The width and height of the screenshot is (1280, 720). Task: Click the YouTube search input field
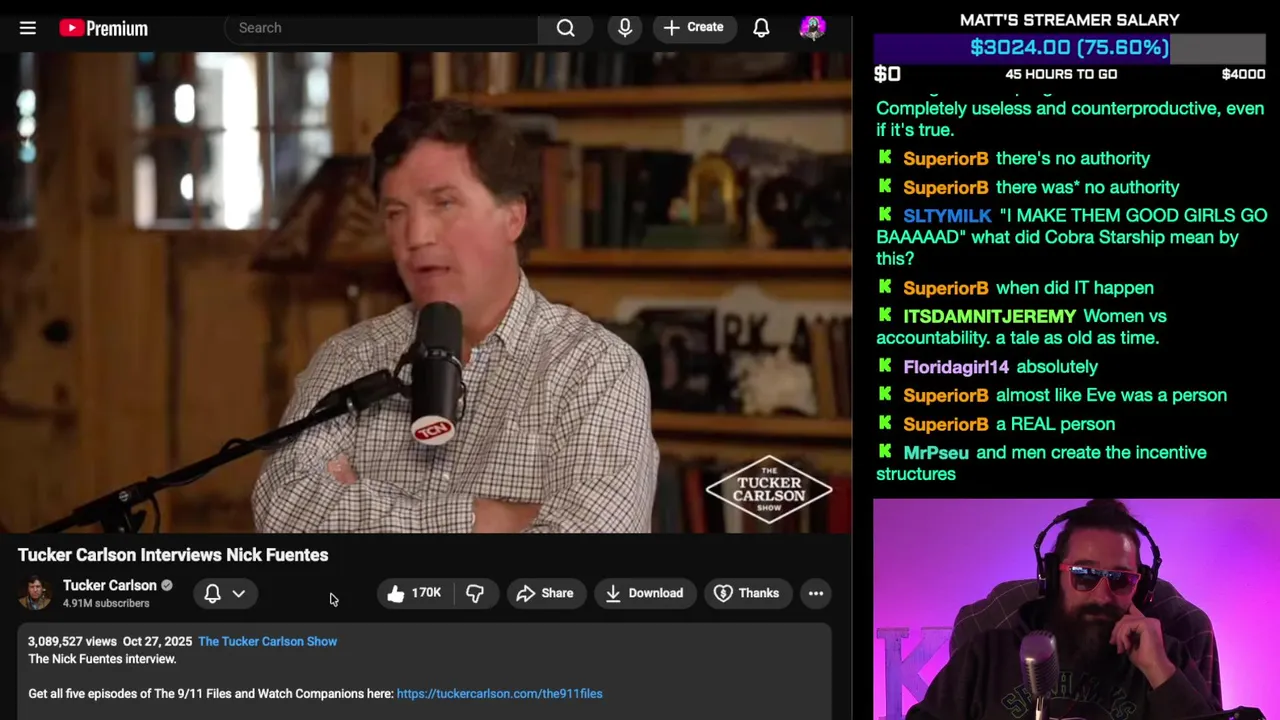[382, 28]
